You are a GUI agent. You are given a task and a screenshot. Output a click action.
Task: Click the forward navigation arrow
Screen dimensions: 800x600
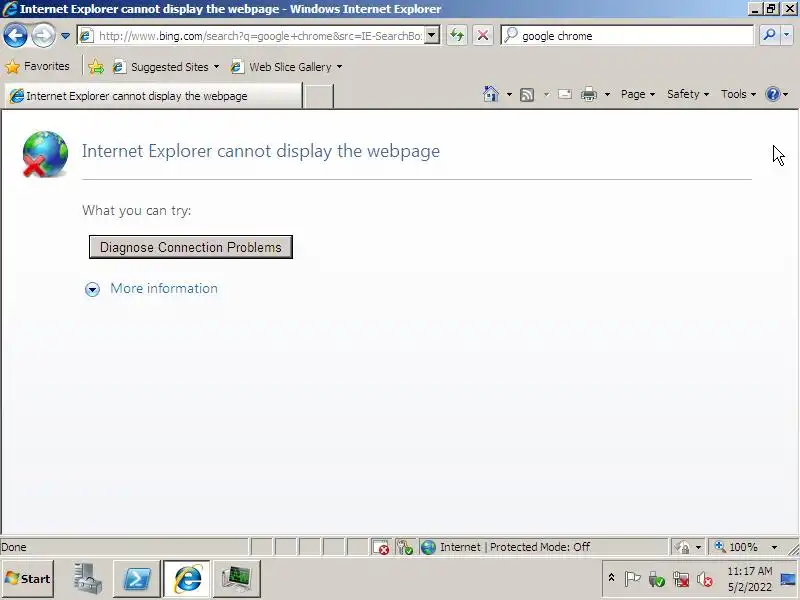[x=43, y=36]
